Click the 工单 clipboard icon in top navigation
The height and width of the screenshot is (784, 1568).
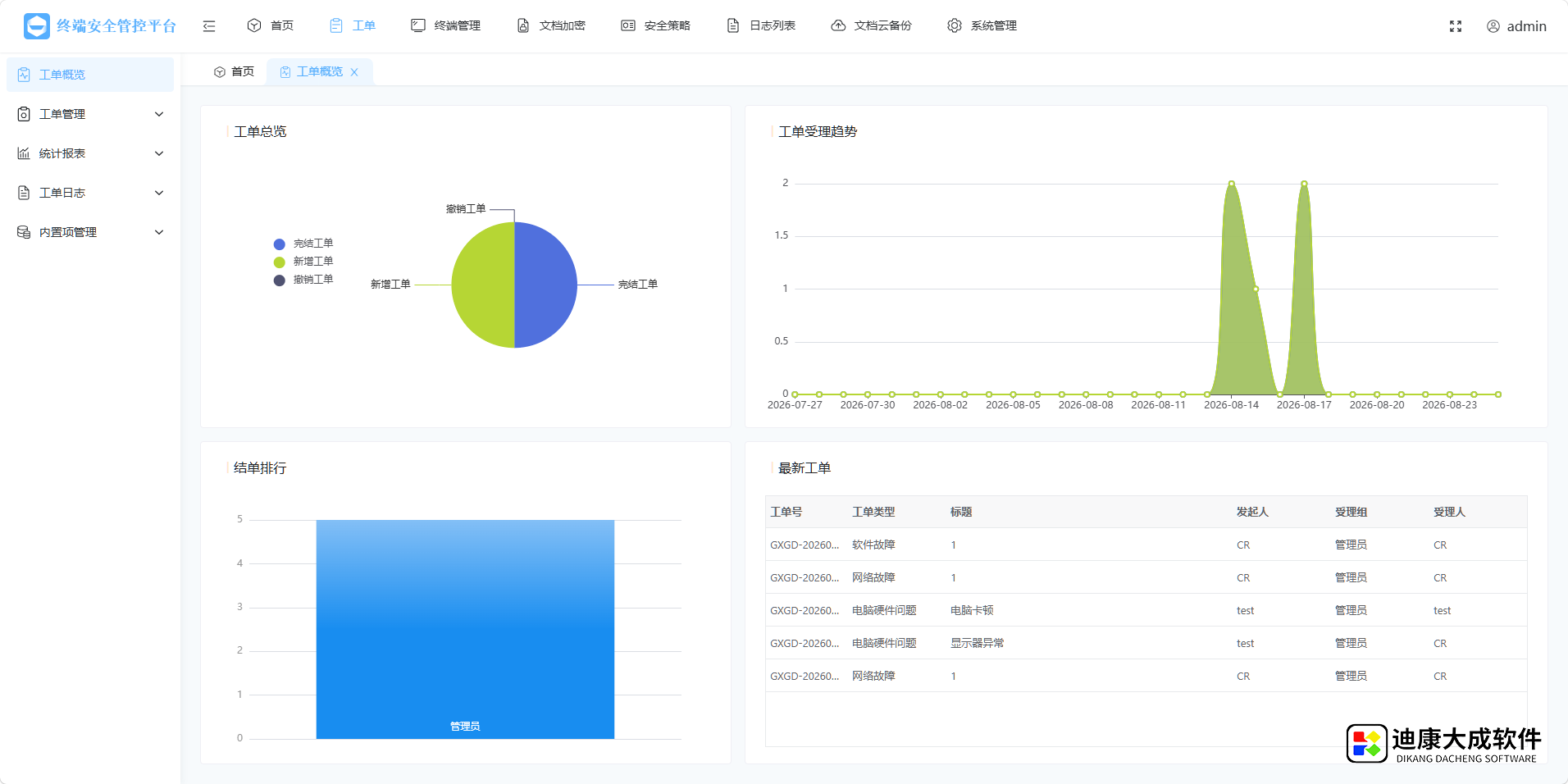tap(336, 25)
